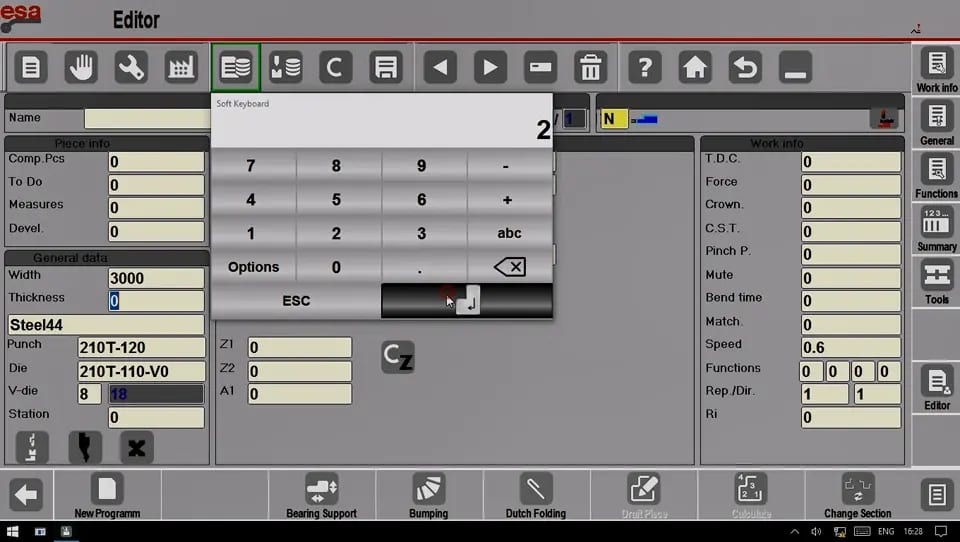Click the Speed field showing 0.6
Viewport: 960px width, 542px height.
(x=851, y=347)
